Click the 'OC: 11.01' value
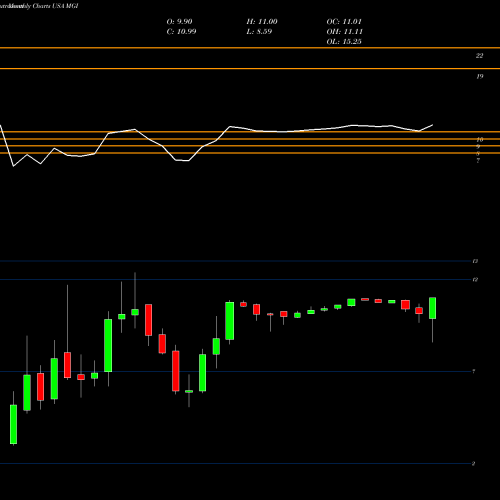Viewport: 500px width, 500px height. click(344, 22)
